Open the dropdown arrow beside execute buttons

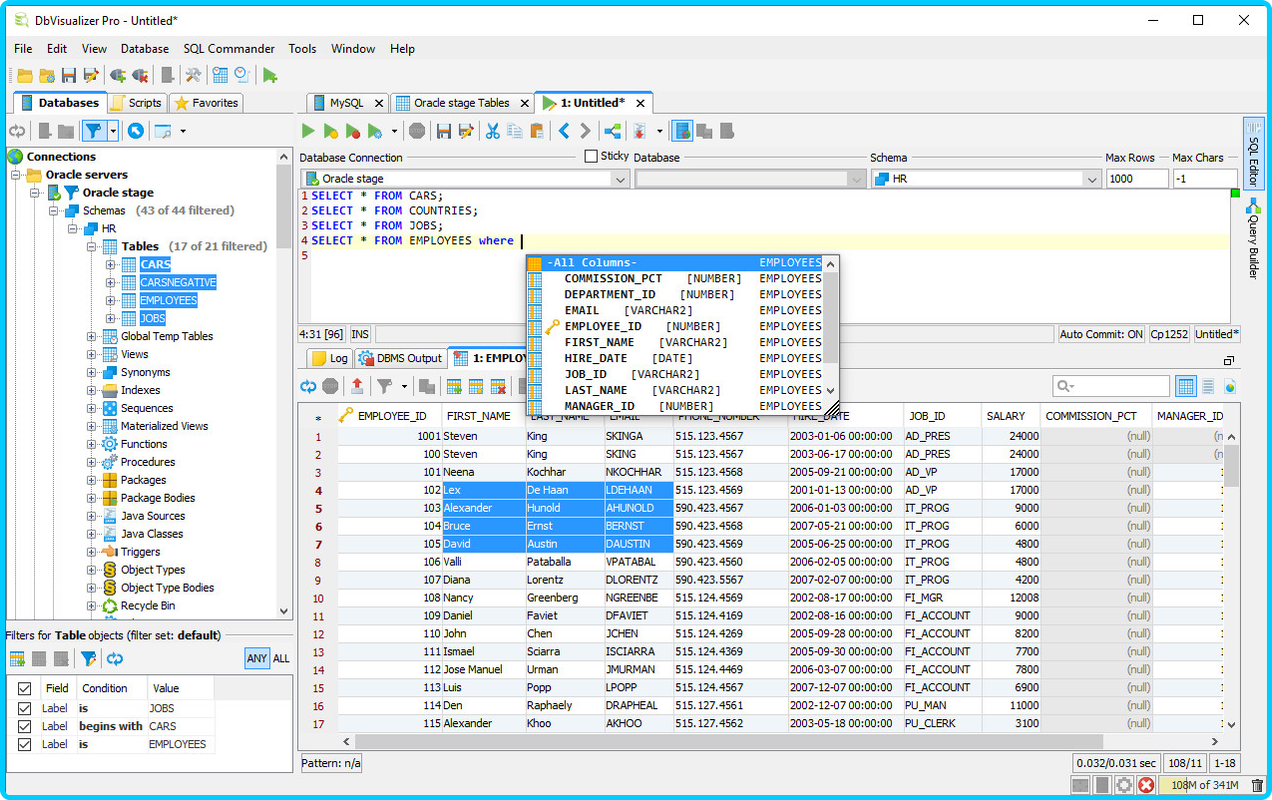394,131
